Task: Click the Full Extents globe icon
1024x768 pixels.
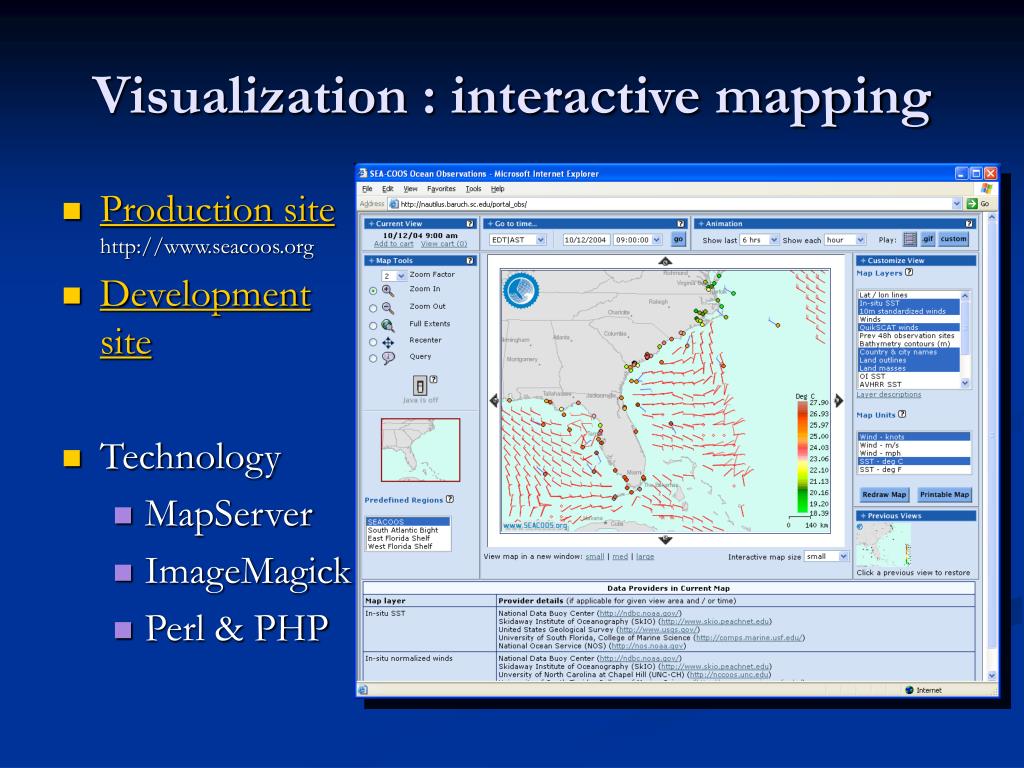Action: coord(388,325)
